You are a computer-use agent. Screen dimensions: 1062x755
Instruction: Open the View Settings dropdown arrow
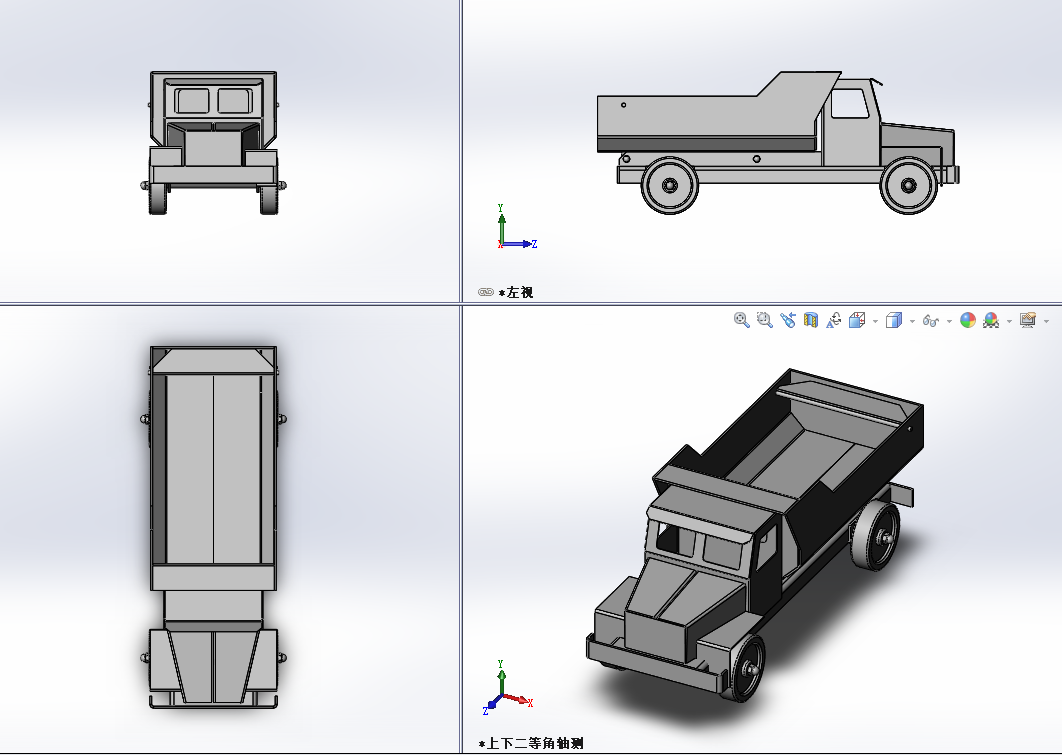click(x=1046, y=321)
